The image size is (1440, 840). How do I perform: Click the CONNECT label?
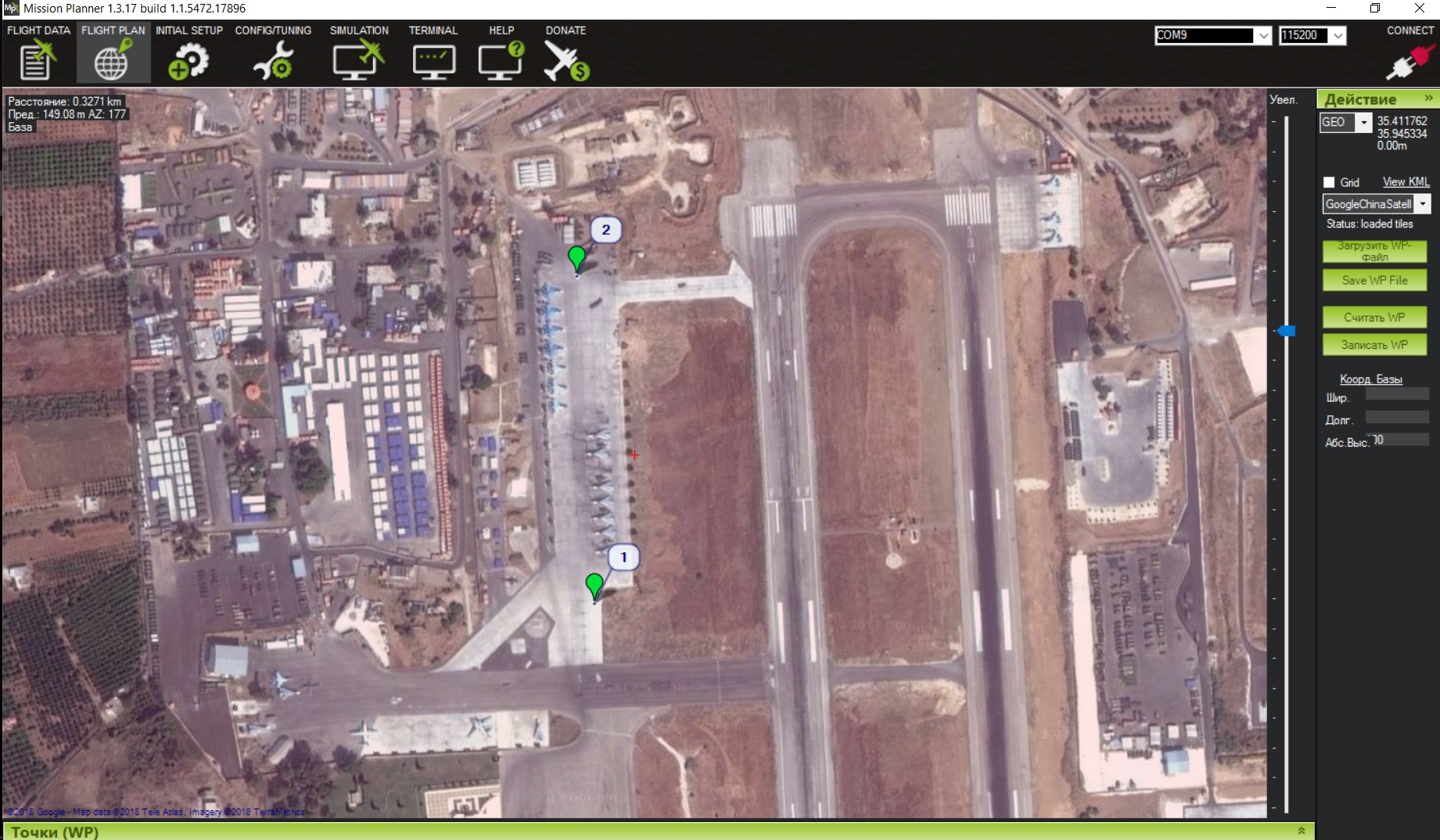click(x=1410, y=31)
